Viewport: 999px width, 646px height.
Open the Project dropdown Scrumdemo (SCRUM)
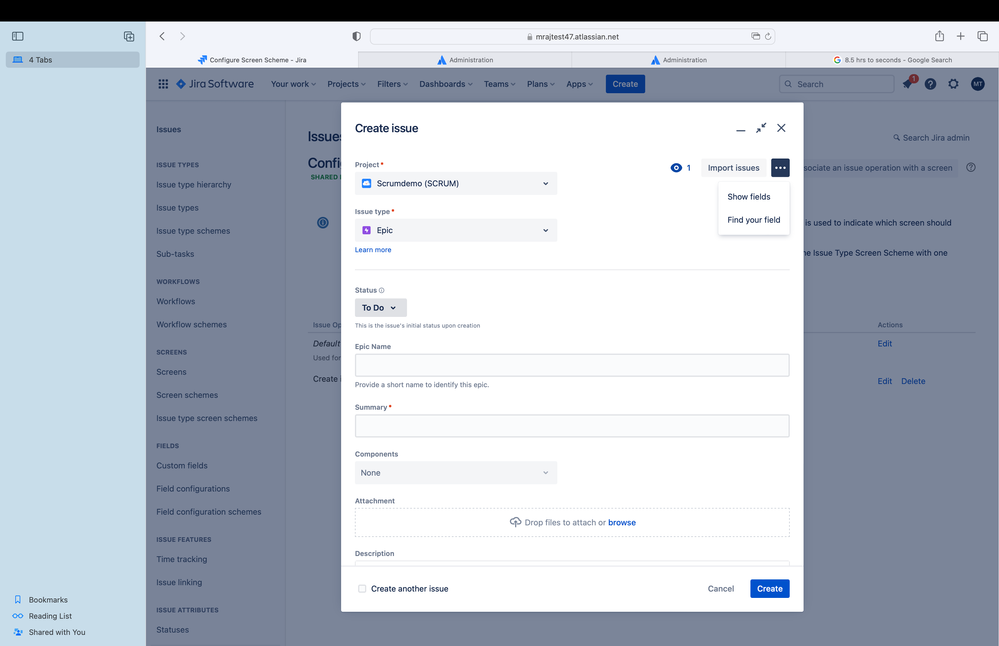[x=456, y=183]
